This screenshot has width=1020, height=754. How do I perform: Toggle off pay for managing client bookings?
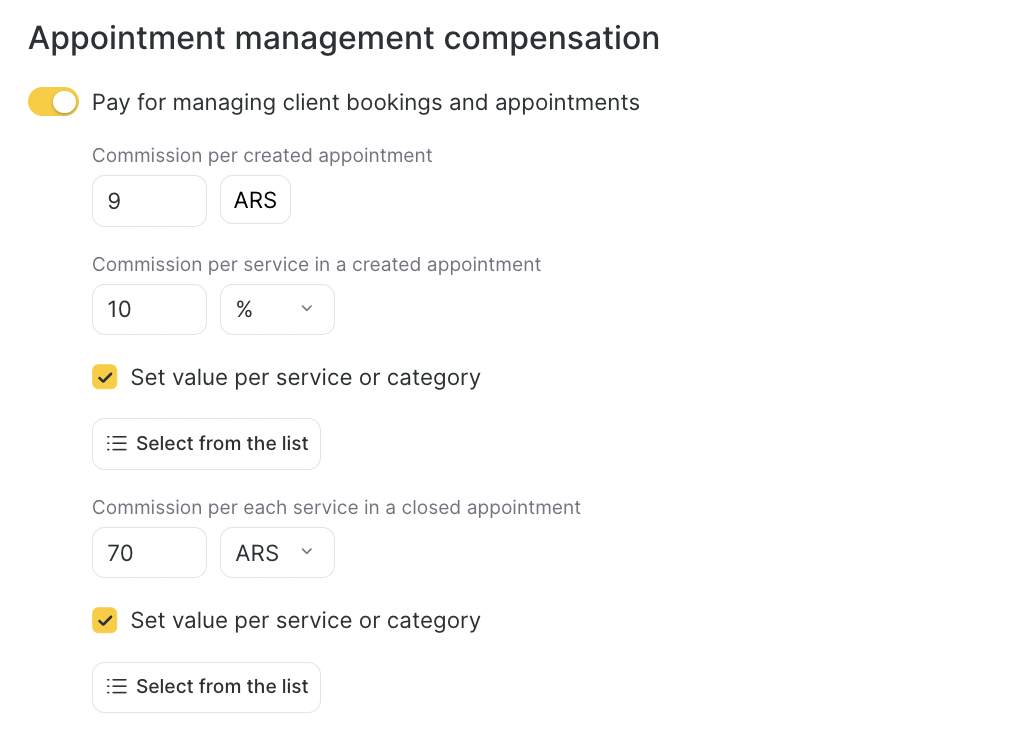click(x=53, y=102)
